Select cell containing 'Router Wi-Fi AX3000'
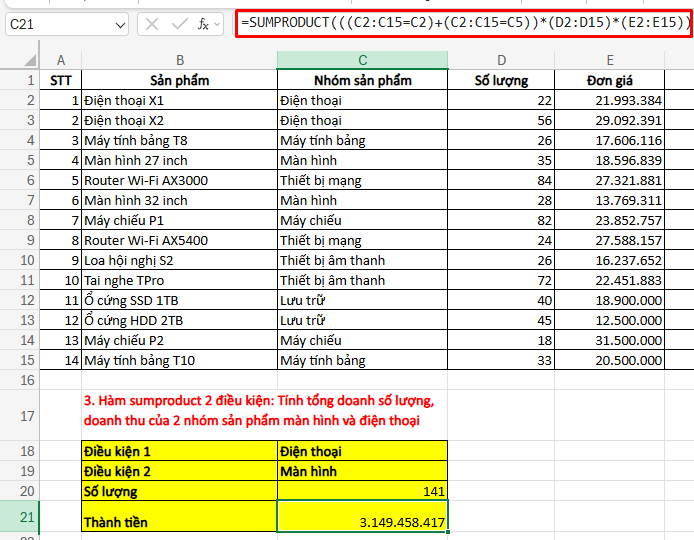Screen dimensions: 694x540 [x=179, y=180]
